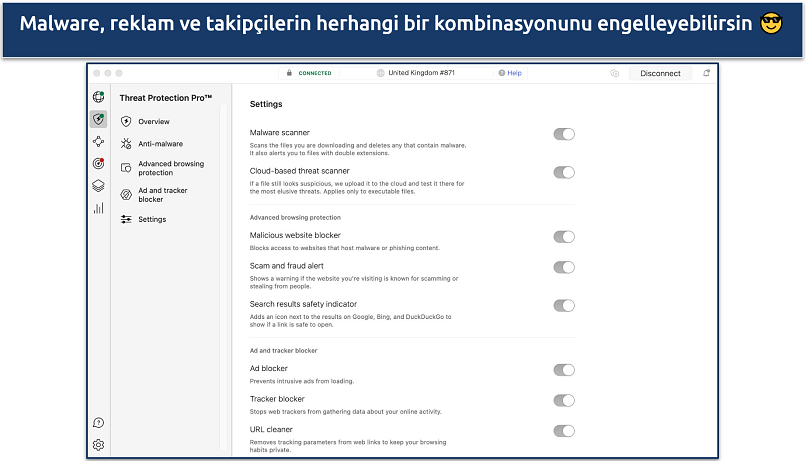Toggle the Cloud-based threat scanner switch
The width and height of the screenshot is (806, 461).
pos(564,172)
